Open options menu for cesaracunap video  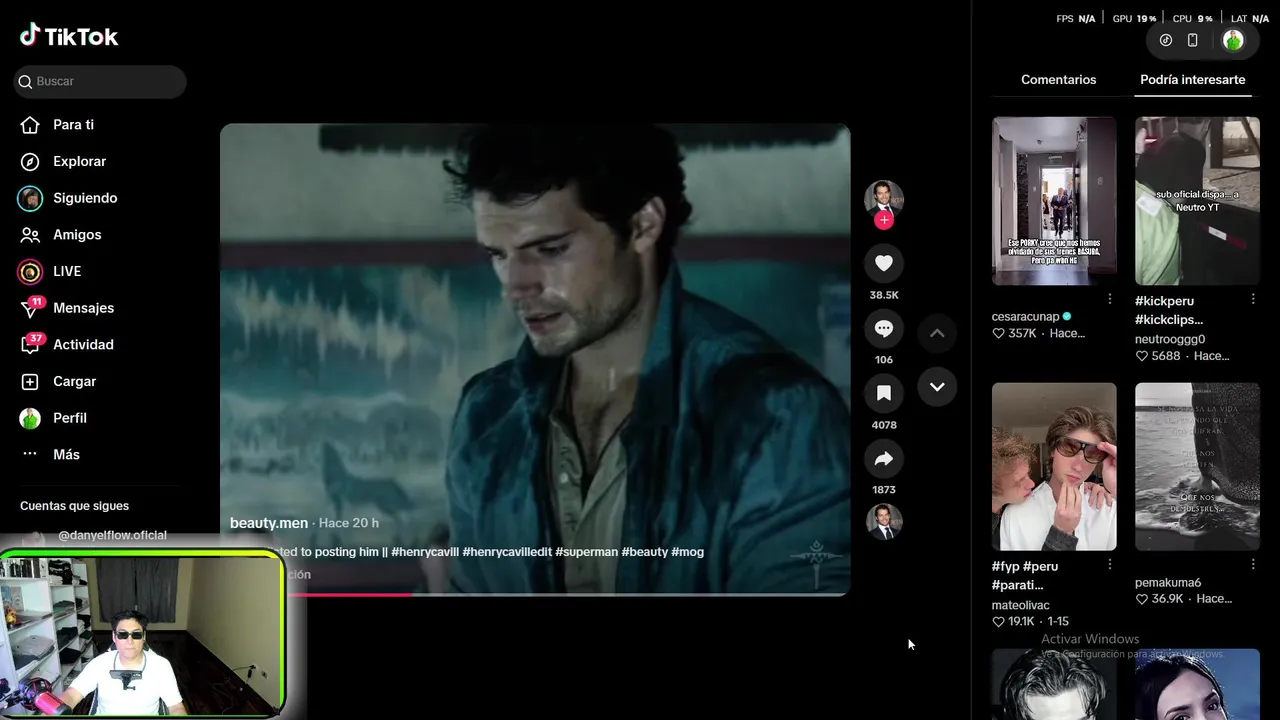(x=1110, y=299)
